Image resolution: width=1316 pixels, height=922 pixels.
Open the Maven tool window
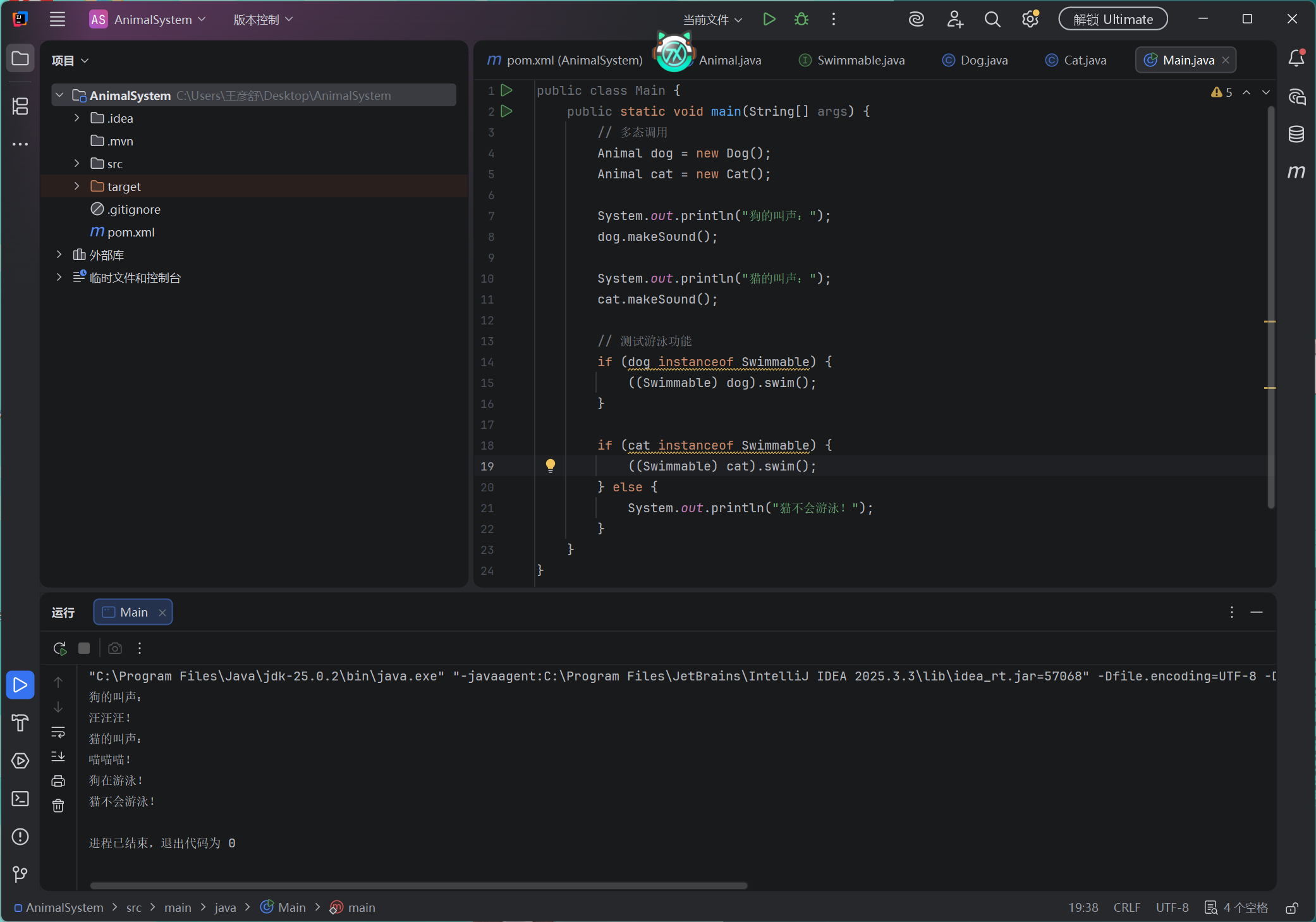click(x=1296, y=171)
